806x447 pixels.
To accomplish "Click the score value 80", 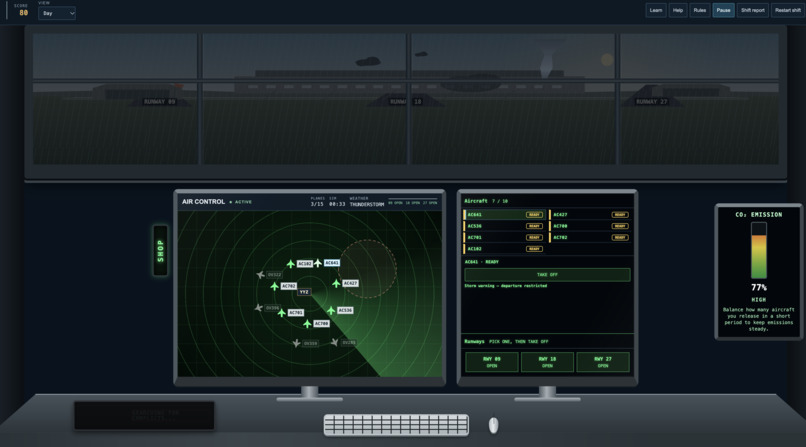I will click(x=24, y=13).
